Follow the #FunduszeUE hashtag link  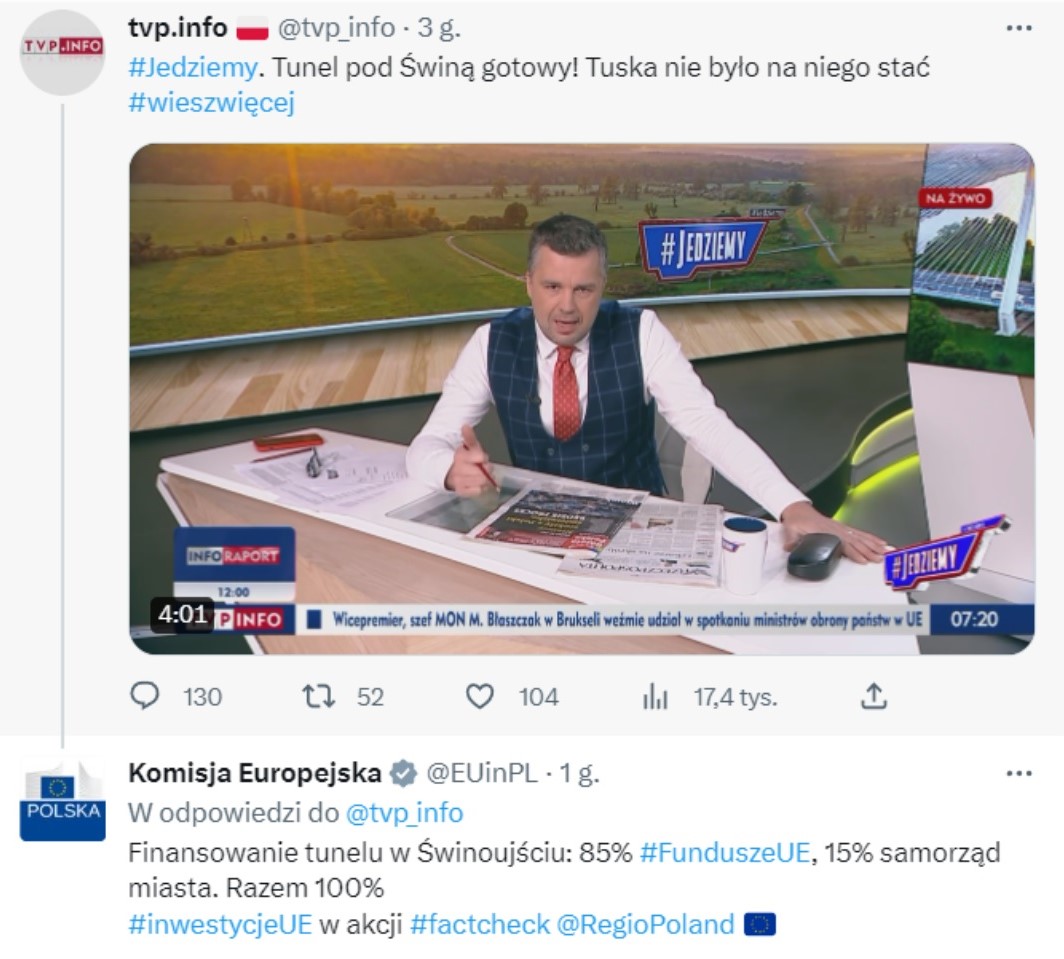[725, 852]
